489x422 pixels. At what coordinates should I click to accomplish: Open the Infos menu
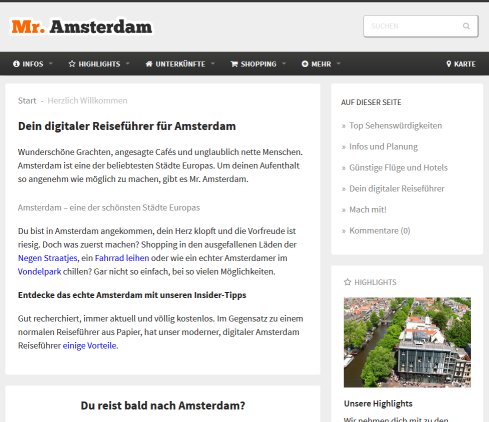coord(33,64)
